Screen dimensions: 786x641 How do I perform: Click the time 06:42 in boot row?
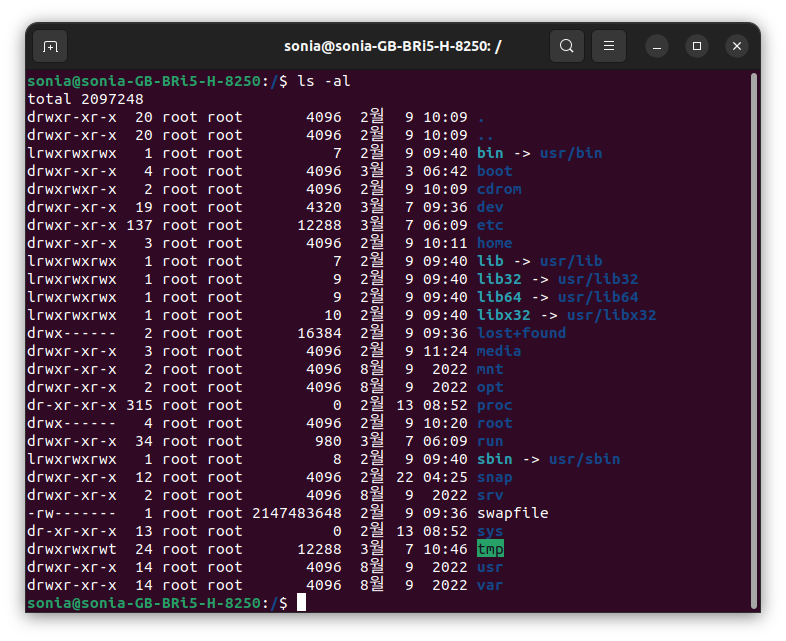pyautogui.click(x=445, y=171)
